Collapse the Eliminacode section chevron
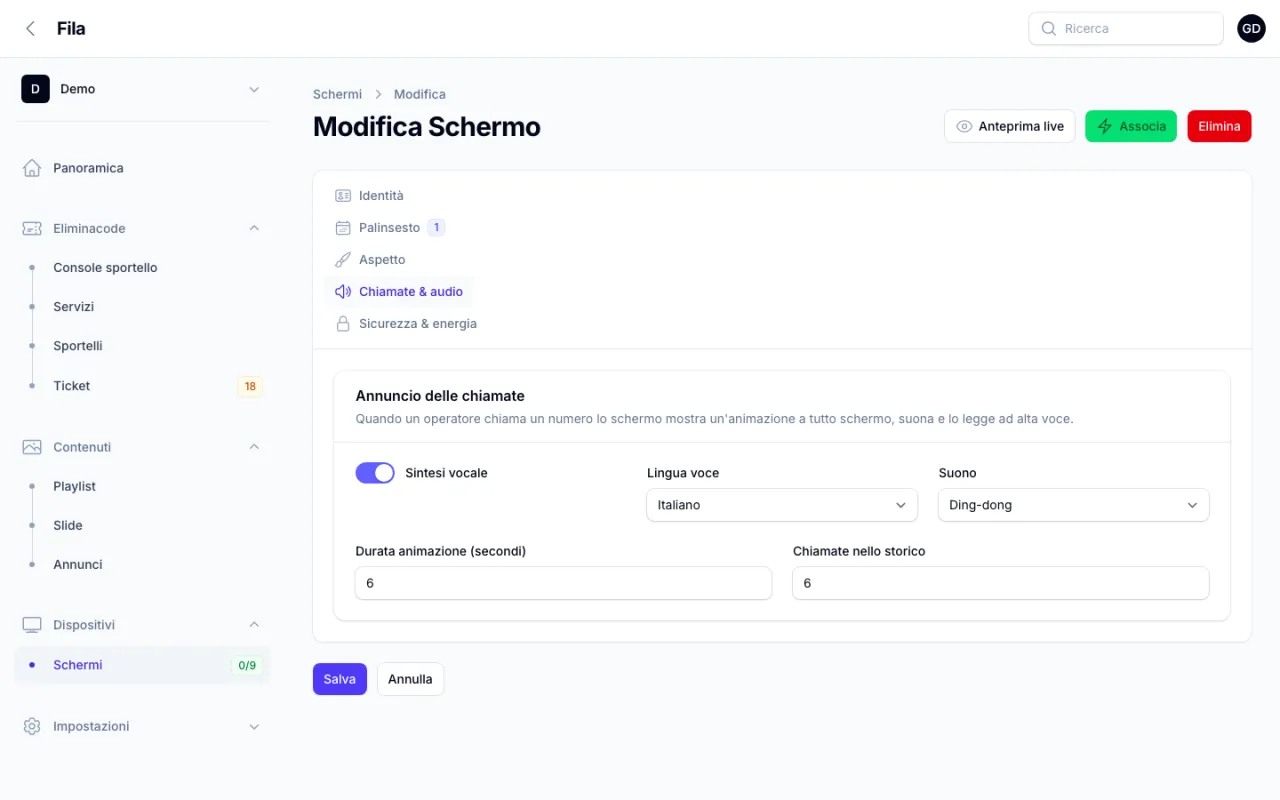 point(254,228)
